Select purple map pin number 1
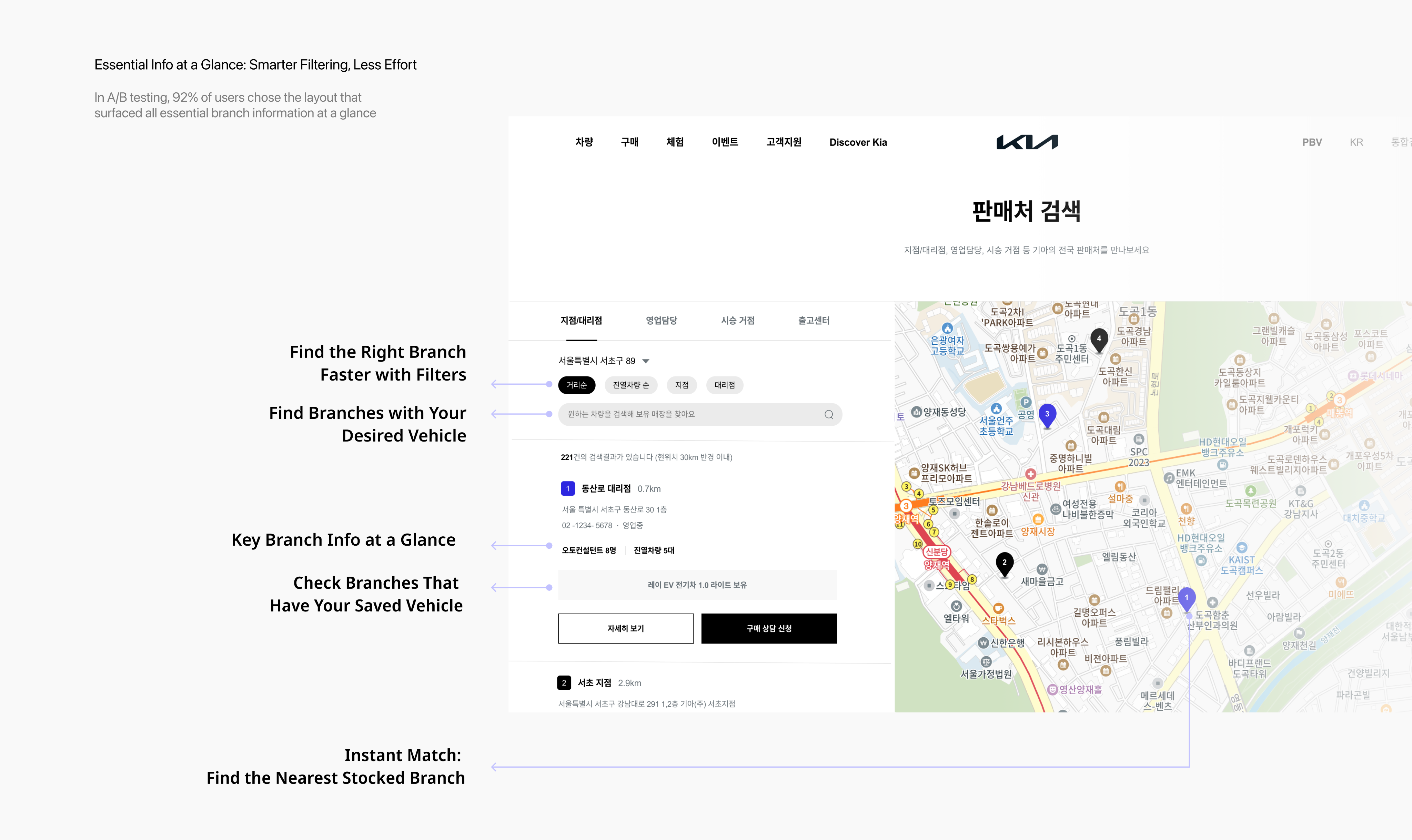This screenshot has width=1412, height=840. (1186, 598)
